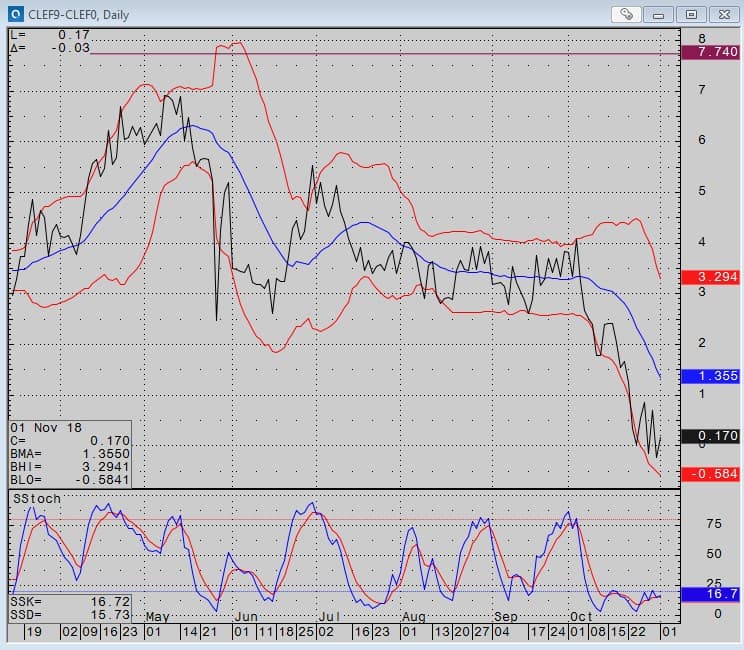Click the CQG app icon in title bar
The width and height of the screenshot is (744, 650).
tap(14, 14)
